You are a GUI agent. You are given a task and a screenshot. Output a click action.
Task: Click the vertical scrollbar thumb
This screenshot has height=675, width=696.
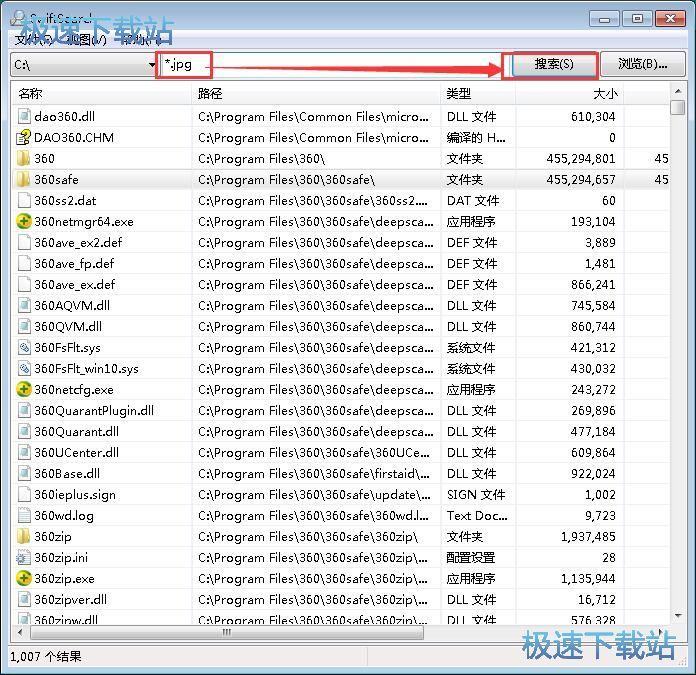678,107
